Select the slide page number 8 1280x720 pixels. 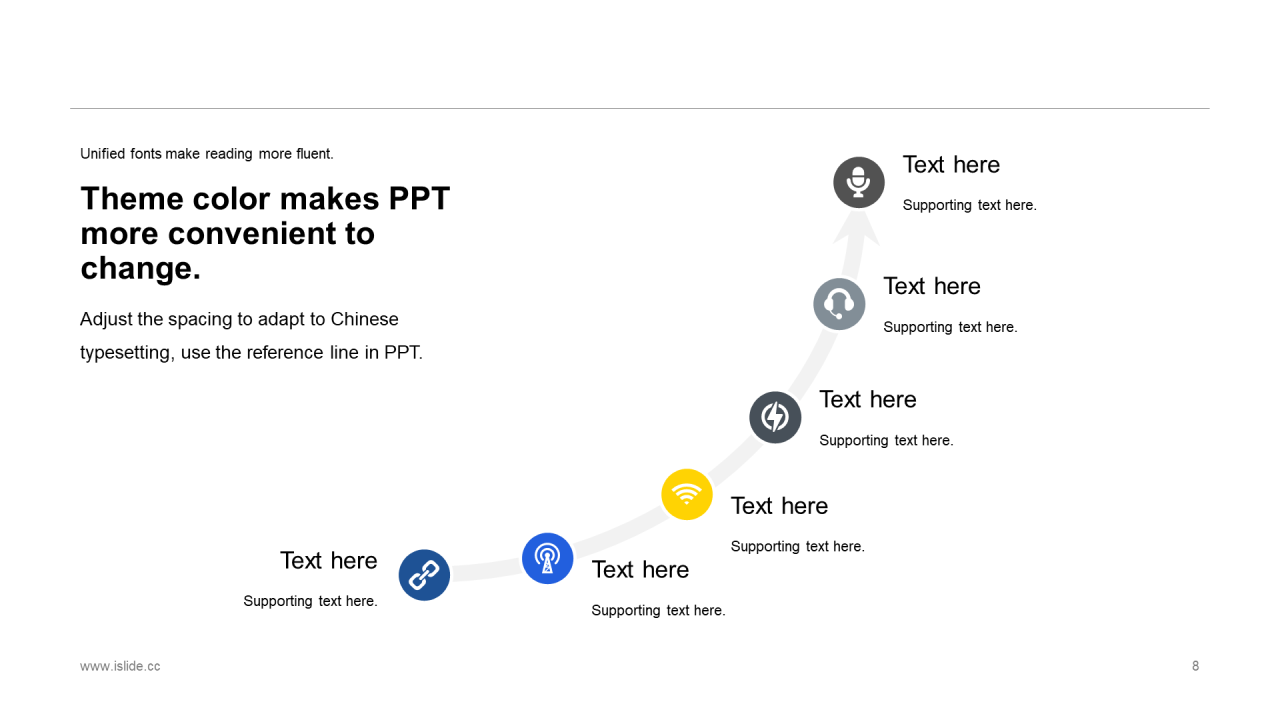click(1195, 666)
